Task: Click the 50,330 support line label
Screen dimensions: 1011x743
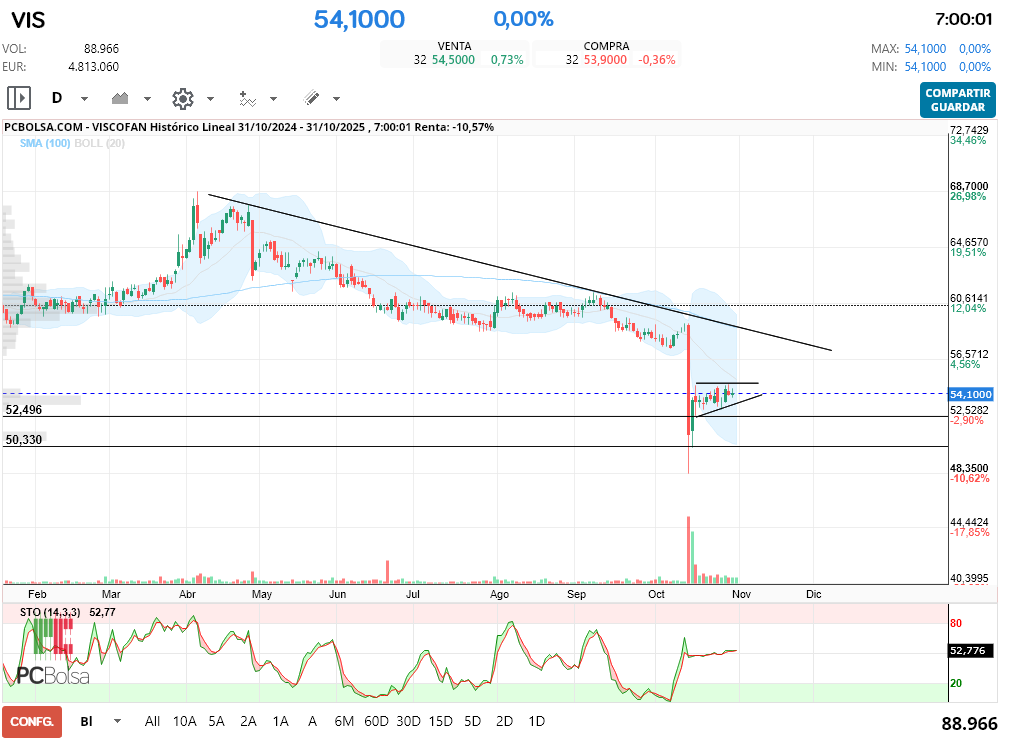Action: (x=24, y=440)
